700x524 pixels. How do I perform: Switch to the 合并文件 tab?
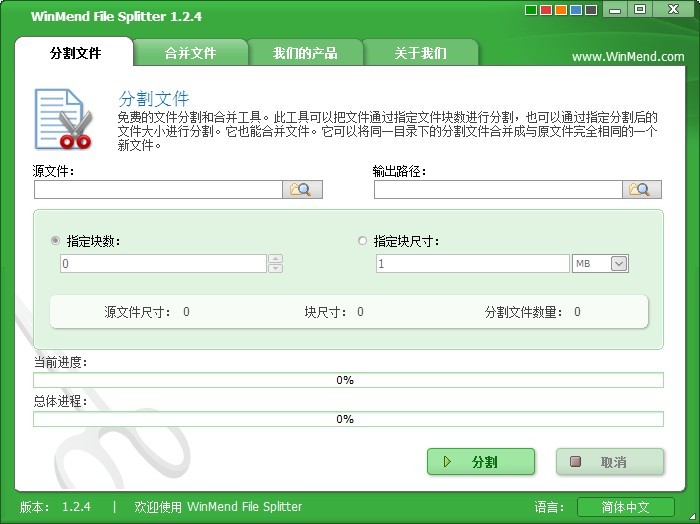tap(190, 53)
